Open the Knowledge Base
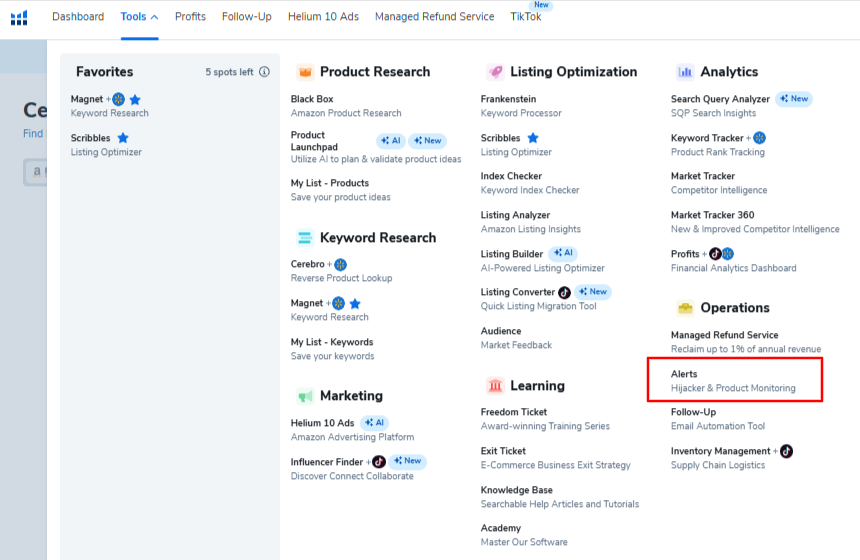 517,490
